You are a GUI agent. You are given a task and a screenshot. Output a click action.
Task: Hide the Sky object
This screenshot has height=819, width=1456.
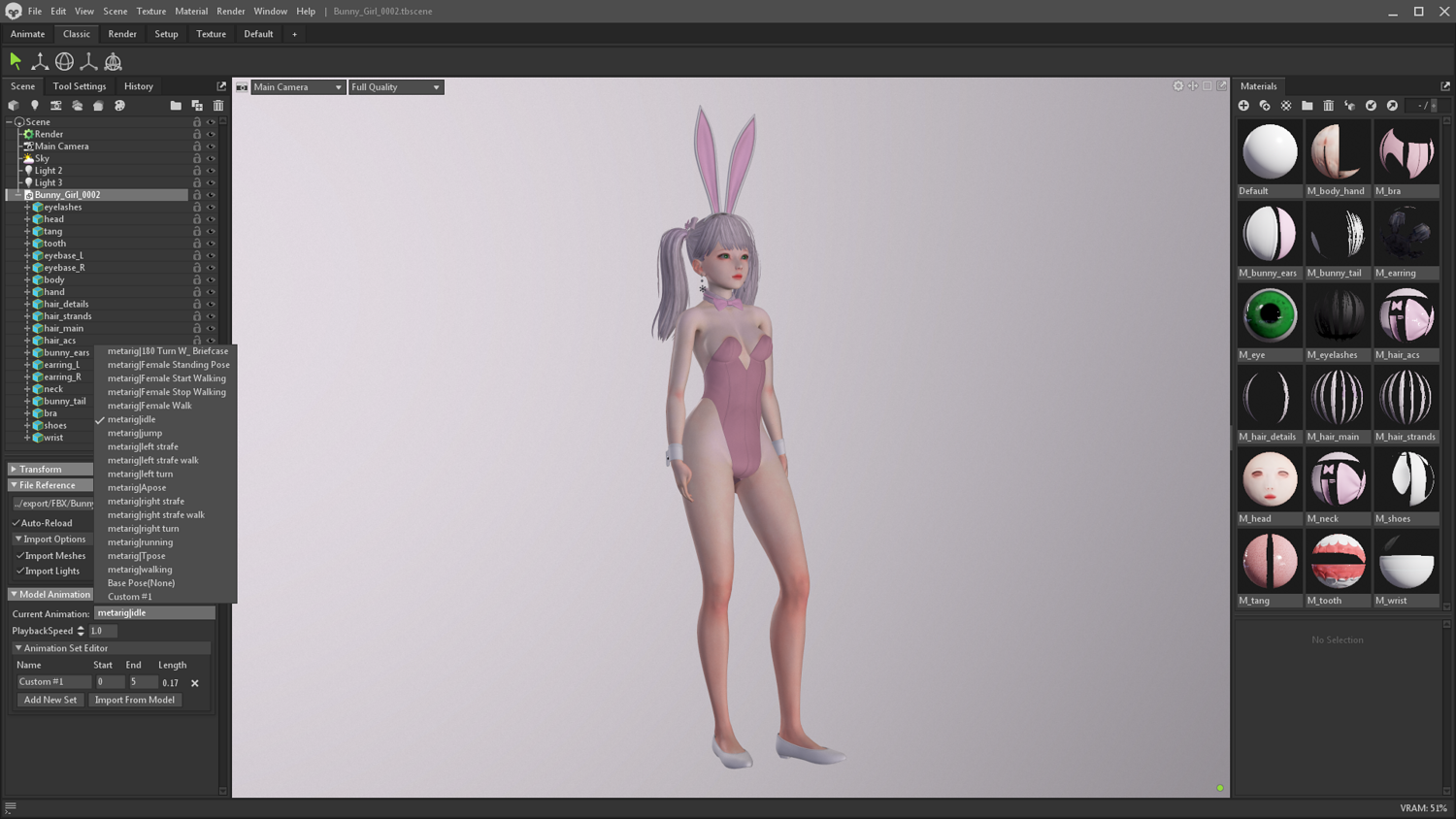[211, 158]
